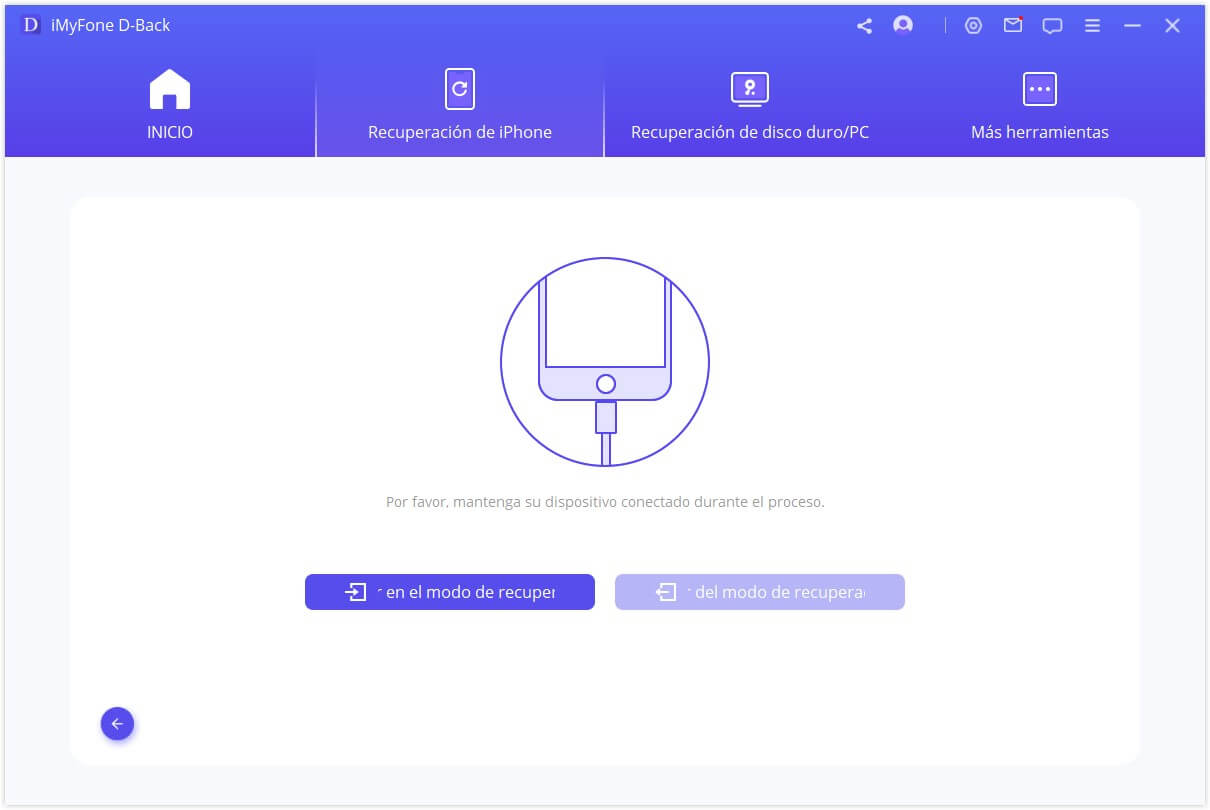Minimize the D-Back window
Screen dimensions: 1210x810
[x=1132, y=26]
